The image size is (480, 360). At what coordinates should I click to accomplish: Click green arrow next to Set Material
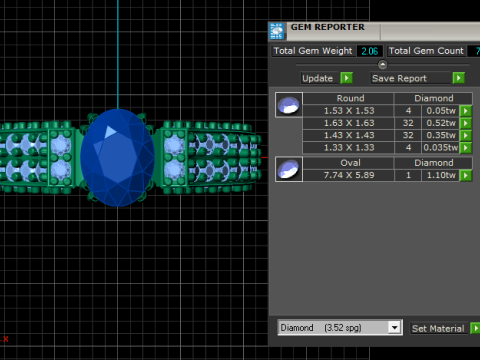coord(475,328)
